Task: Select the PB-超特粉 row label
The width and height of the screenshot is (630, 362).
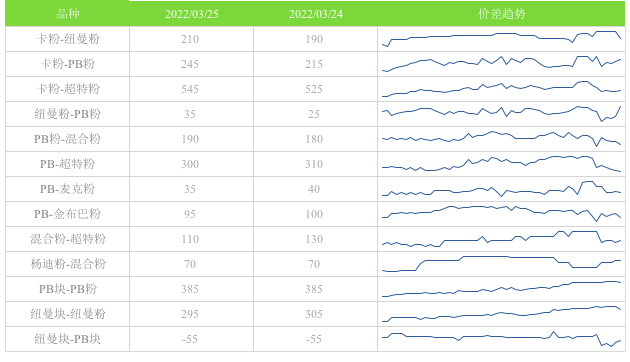Action: pos(68,164)
